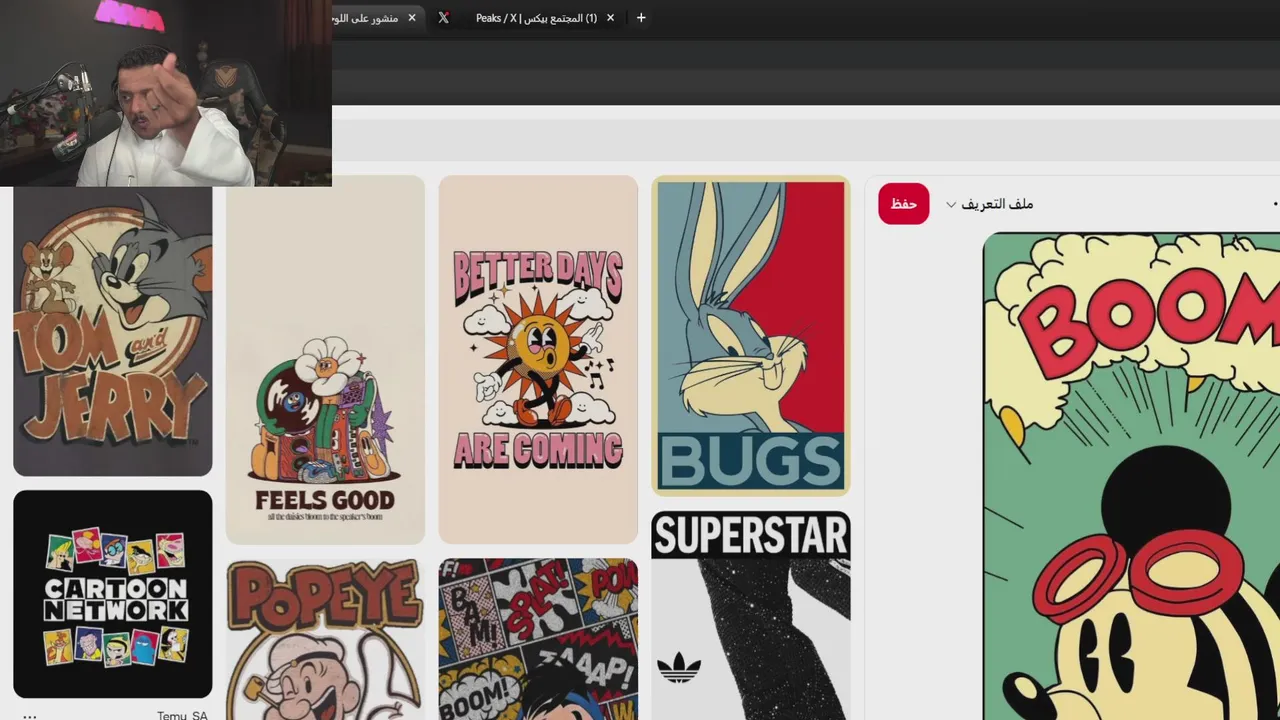Switch to the Peaks / X browser tab

(536, 18)
